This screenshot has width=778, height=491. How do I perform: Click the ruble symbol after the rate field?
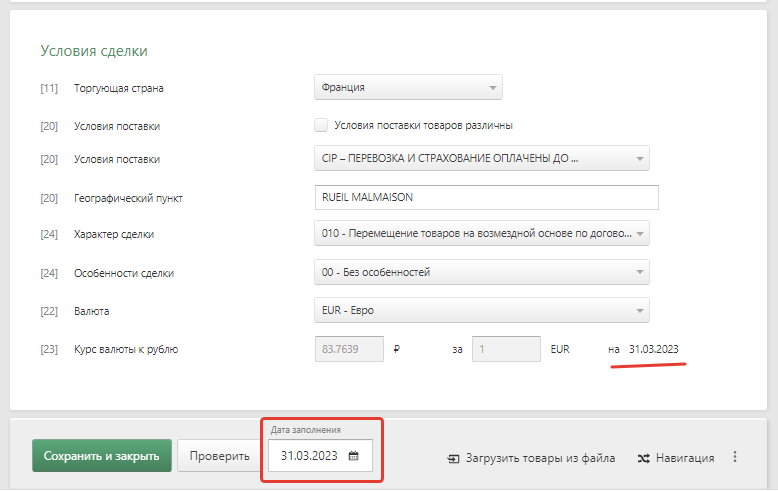tap(396, 349)
